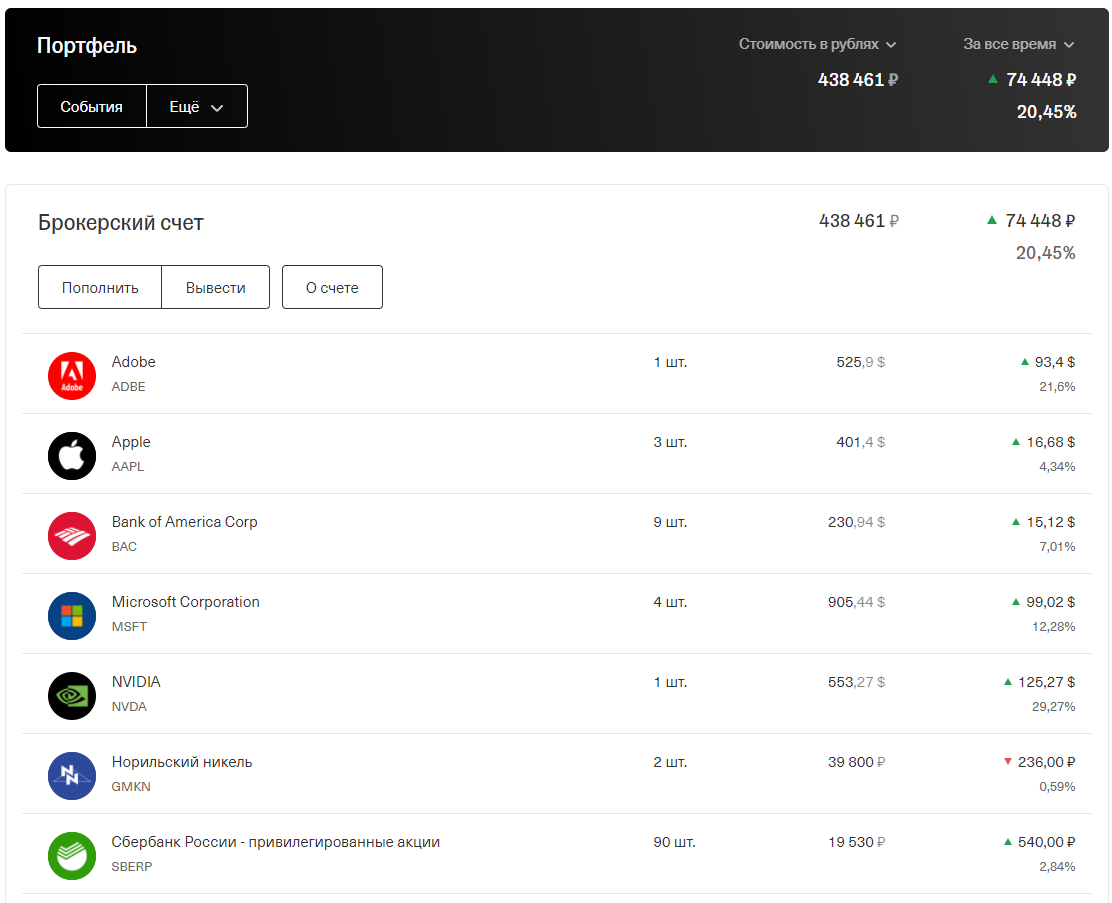Click NVIDIA's 125,27 $ profit value
This screenshot has height=903, width=1112.
click(1046, 682)
